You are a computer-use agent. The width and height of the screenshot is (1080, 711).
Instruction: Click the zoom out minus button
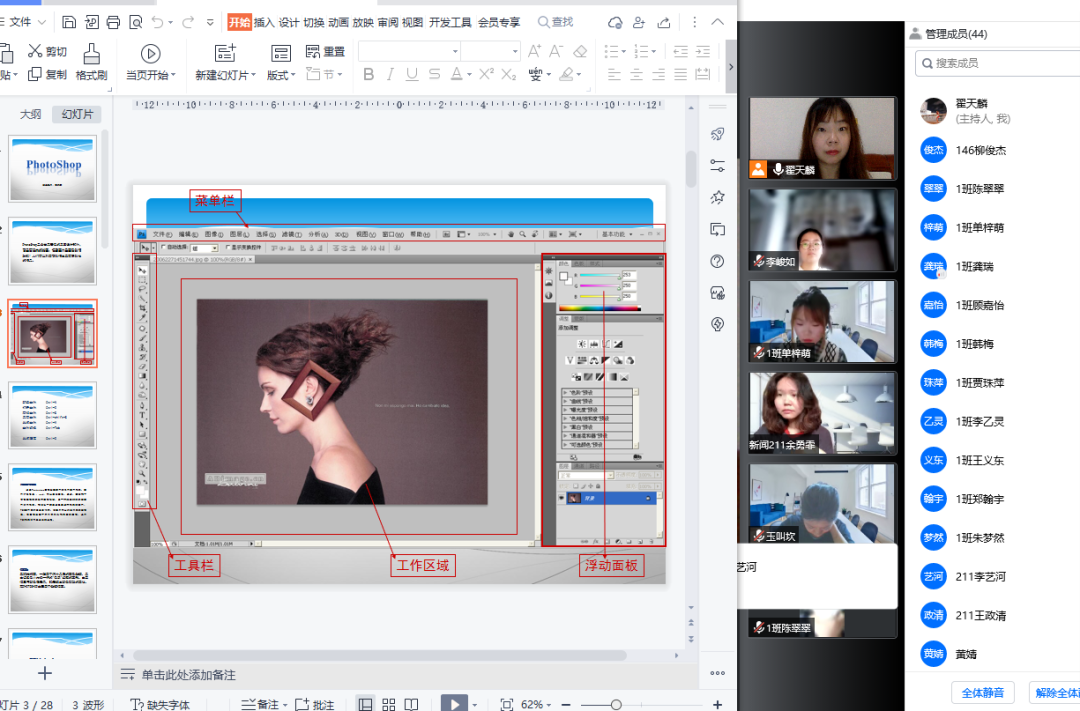565,704
